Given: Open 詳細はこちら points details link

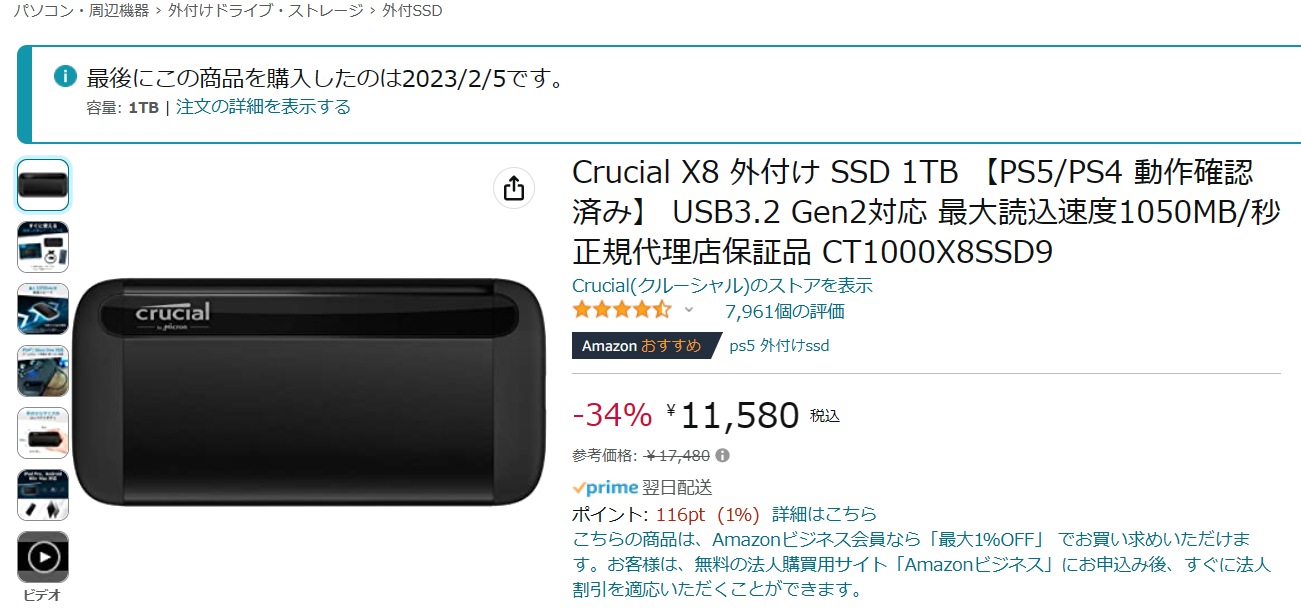Looking at the screenshot, I should click(824, 514).
